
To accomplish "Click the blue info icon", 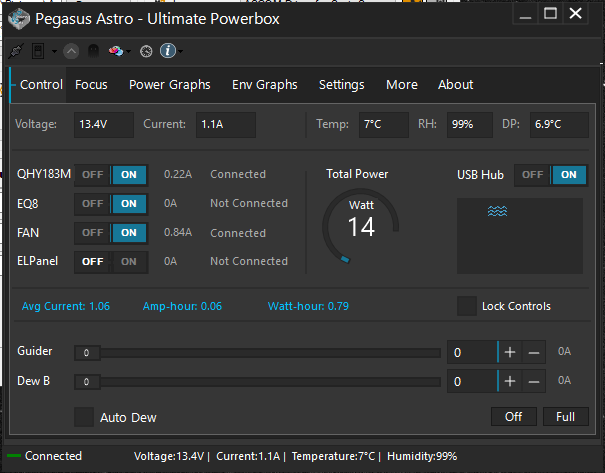I will coord(168,51).
